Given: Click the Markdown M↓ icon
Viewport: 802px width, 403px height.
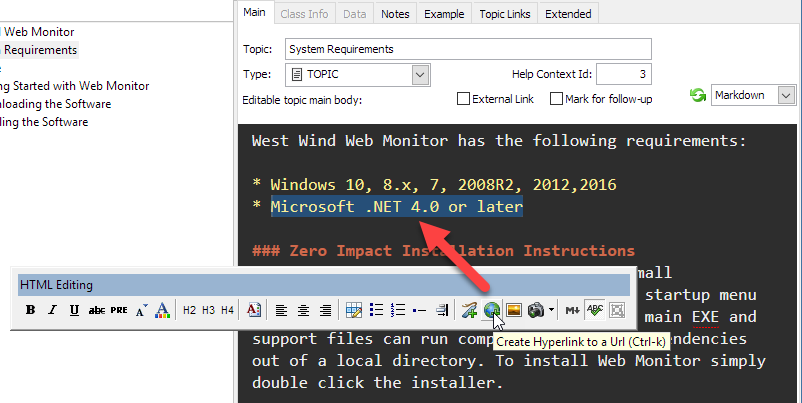Looking at the screenshot, I should tap(572, 310).
